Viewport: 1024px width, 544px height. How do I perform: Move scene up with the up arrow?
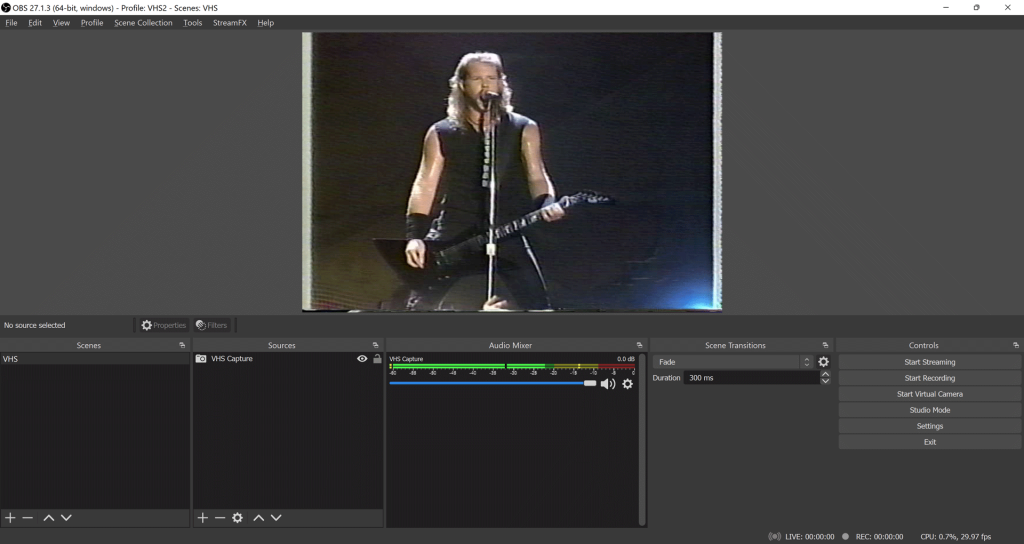[x=48, y=518]
